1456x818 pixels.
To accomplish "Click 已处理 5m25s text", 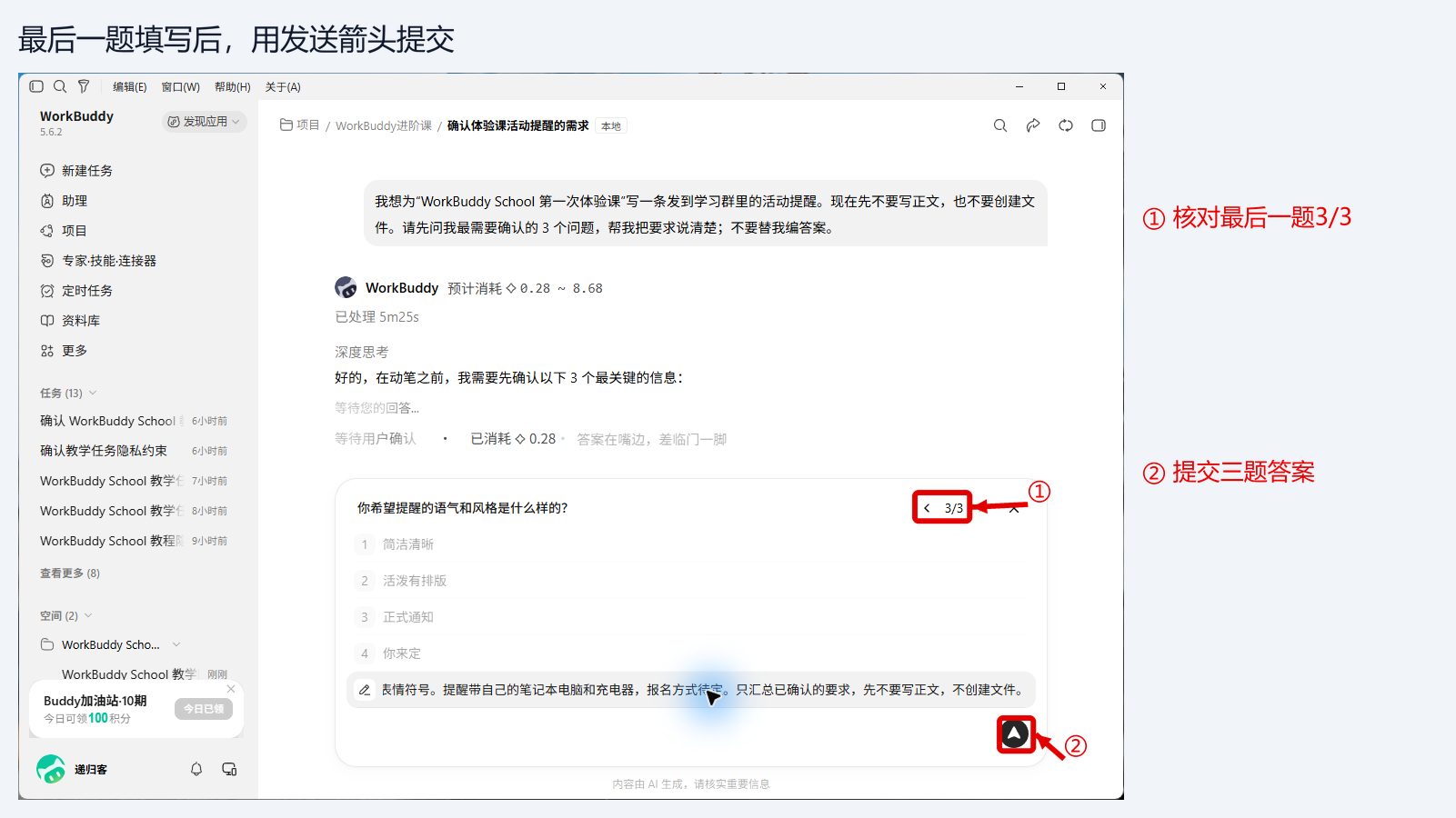I will (x=377, y=317).
